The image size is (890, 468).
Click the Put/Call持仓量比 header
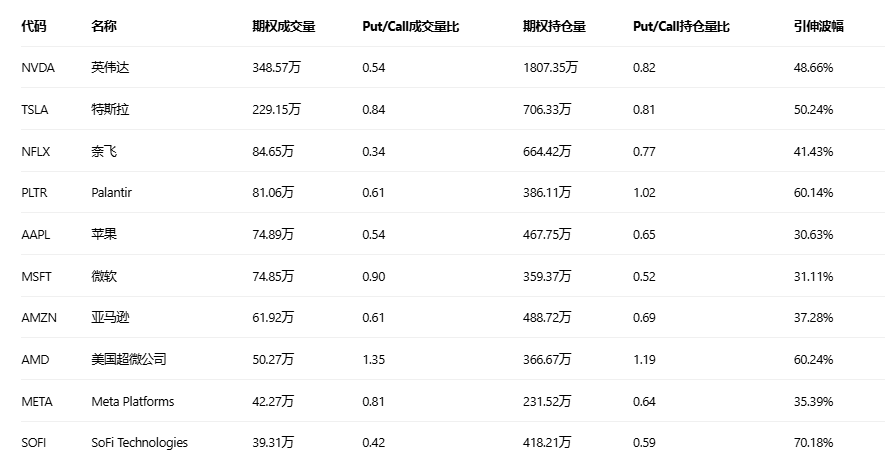click(x=681, y=26)
